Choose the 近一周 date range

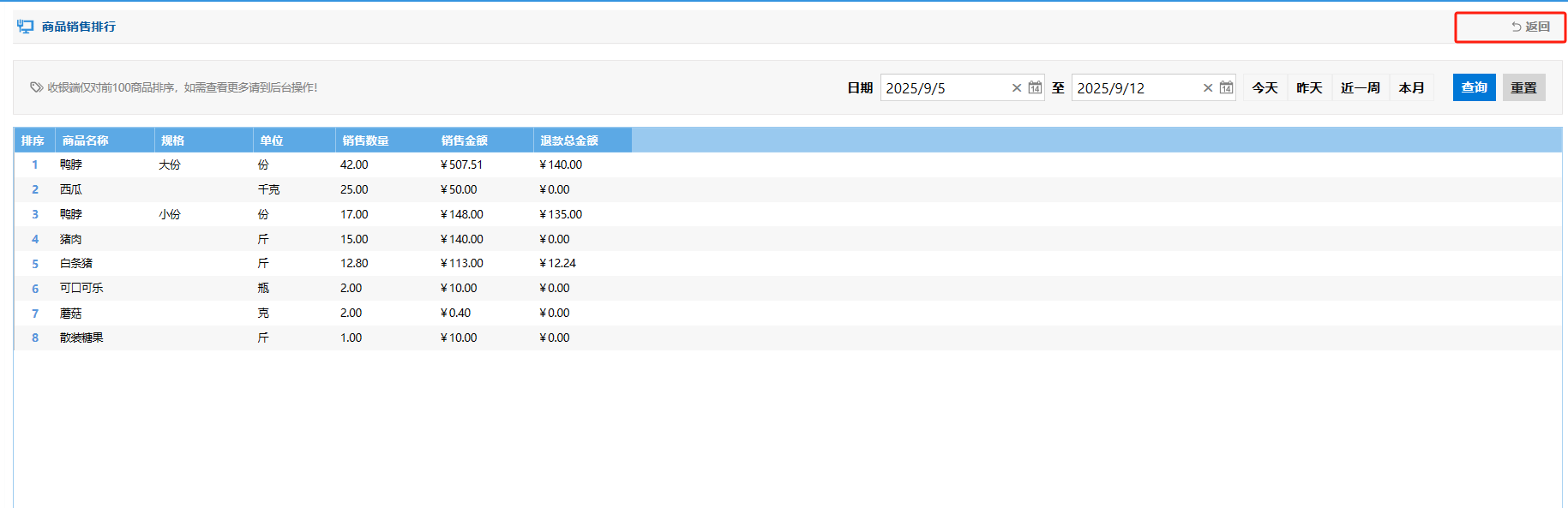(x=1360, y=88)
